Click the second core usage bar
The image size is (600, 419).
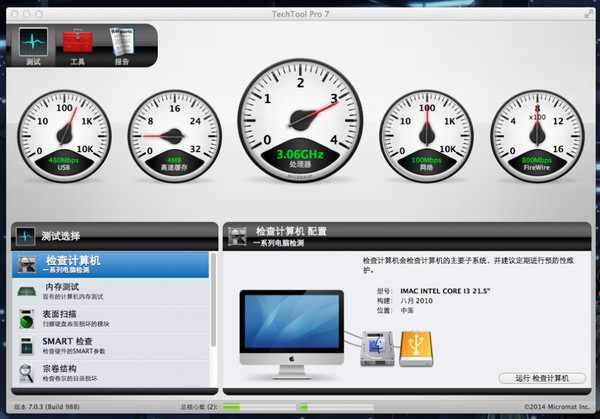point(337,407)
